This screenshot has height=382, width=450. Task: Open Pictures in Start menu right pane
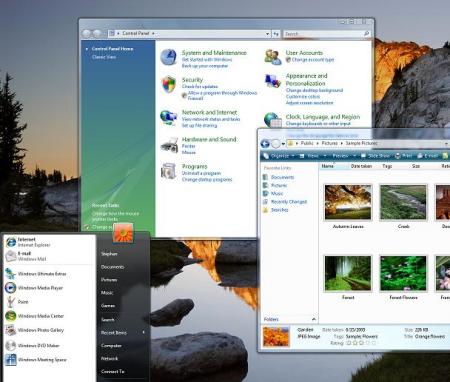[x=109, y=280]
